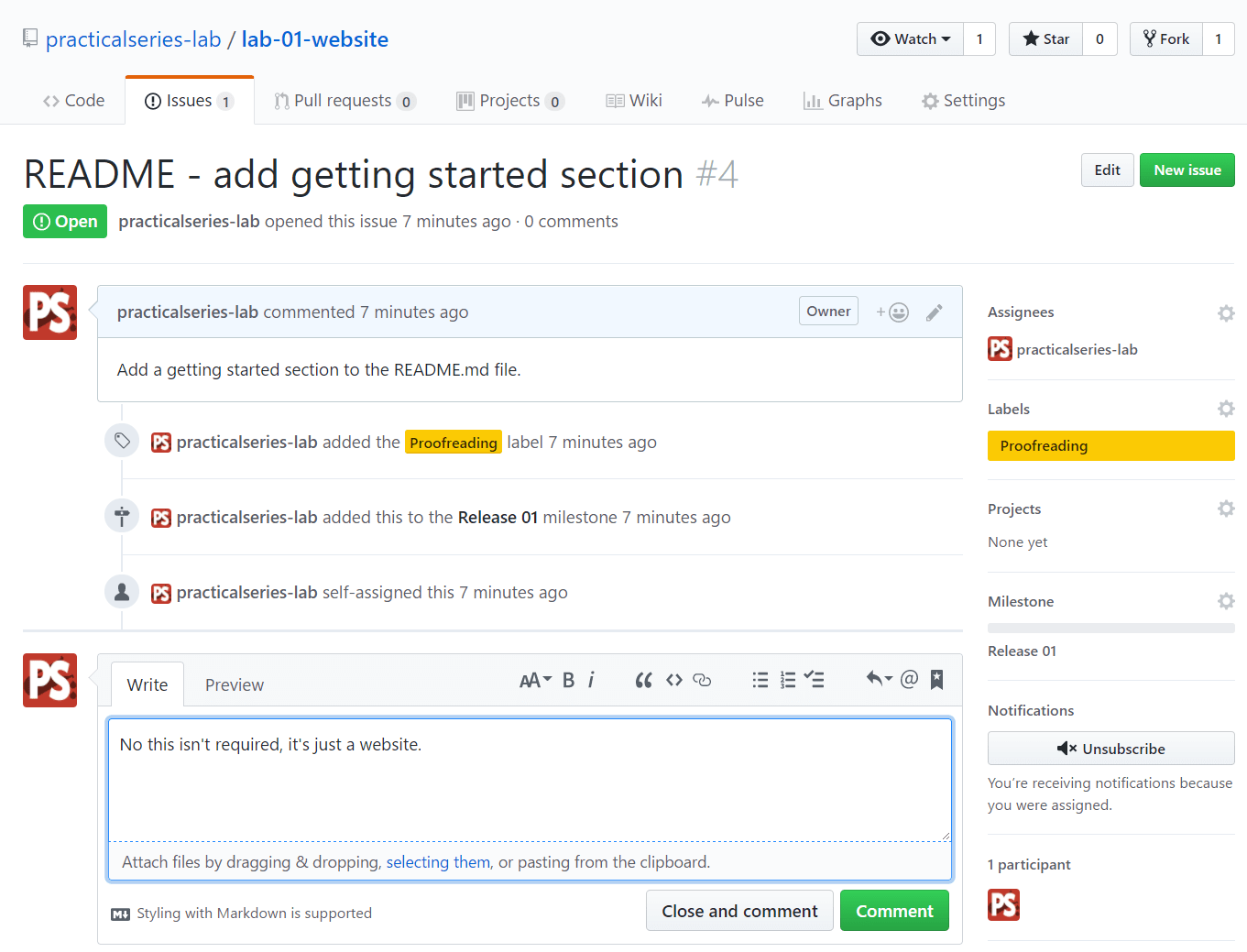Image resolution: width=1247 pixels, height=952 pixels.
Task: Insert code formatting icon
Action: click(674, 680)
